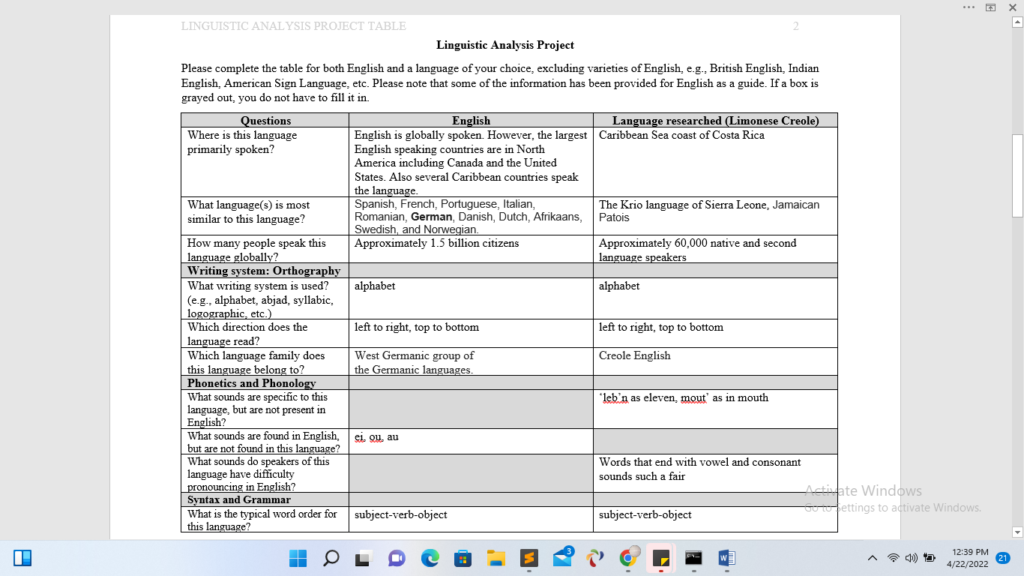Open the Windows Start menu
1024x576 pixels.
click(298, 558)
